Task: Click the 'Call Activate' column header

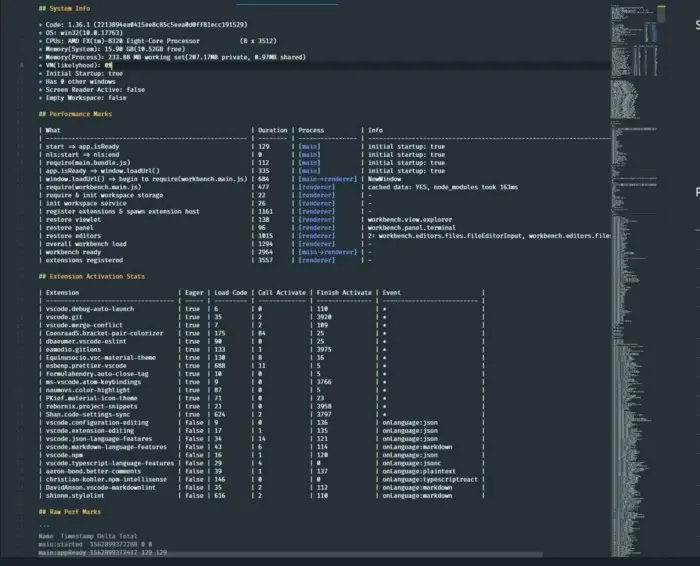Action: [282, 293]
